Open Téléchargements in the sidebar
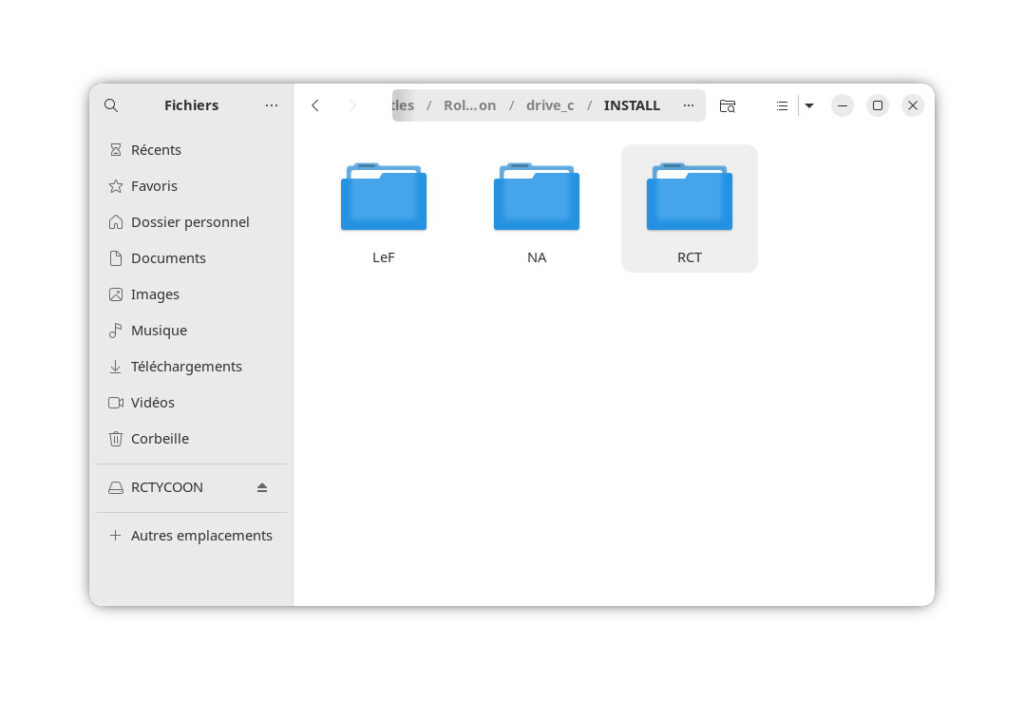Viewport: 1024px width, 701px height. coord(186,366)
